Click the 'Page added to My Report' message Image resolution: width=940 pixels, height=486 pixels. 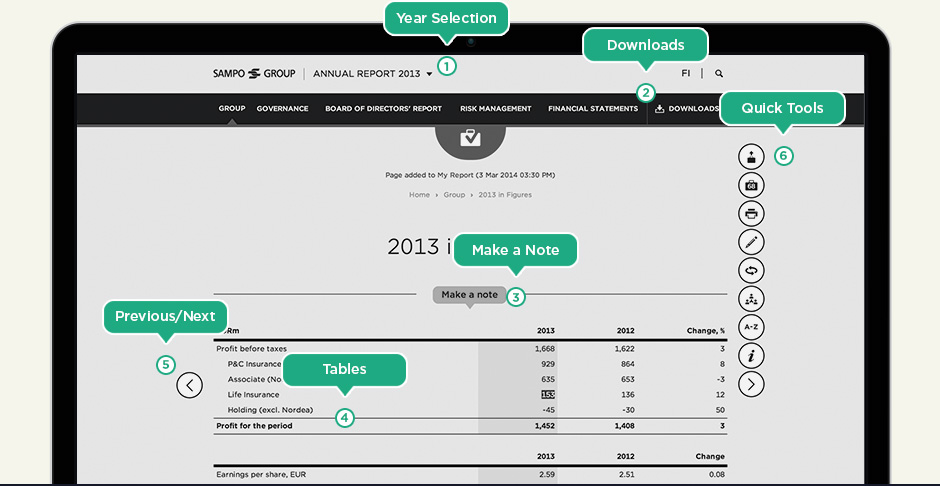(470, 176)
